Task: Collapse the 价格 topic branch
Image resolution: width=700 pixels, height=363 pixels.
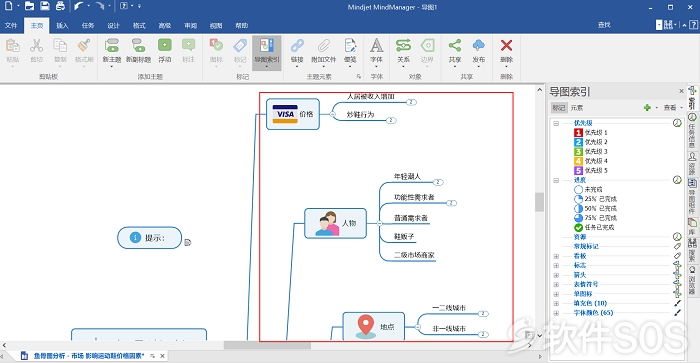Action: [333, 114]
